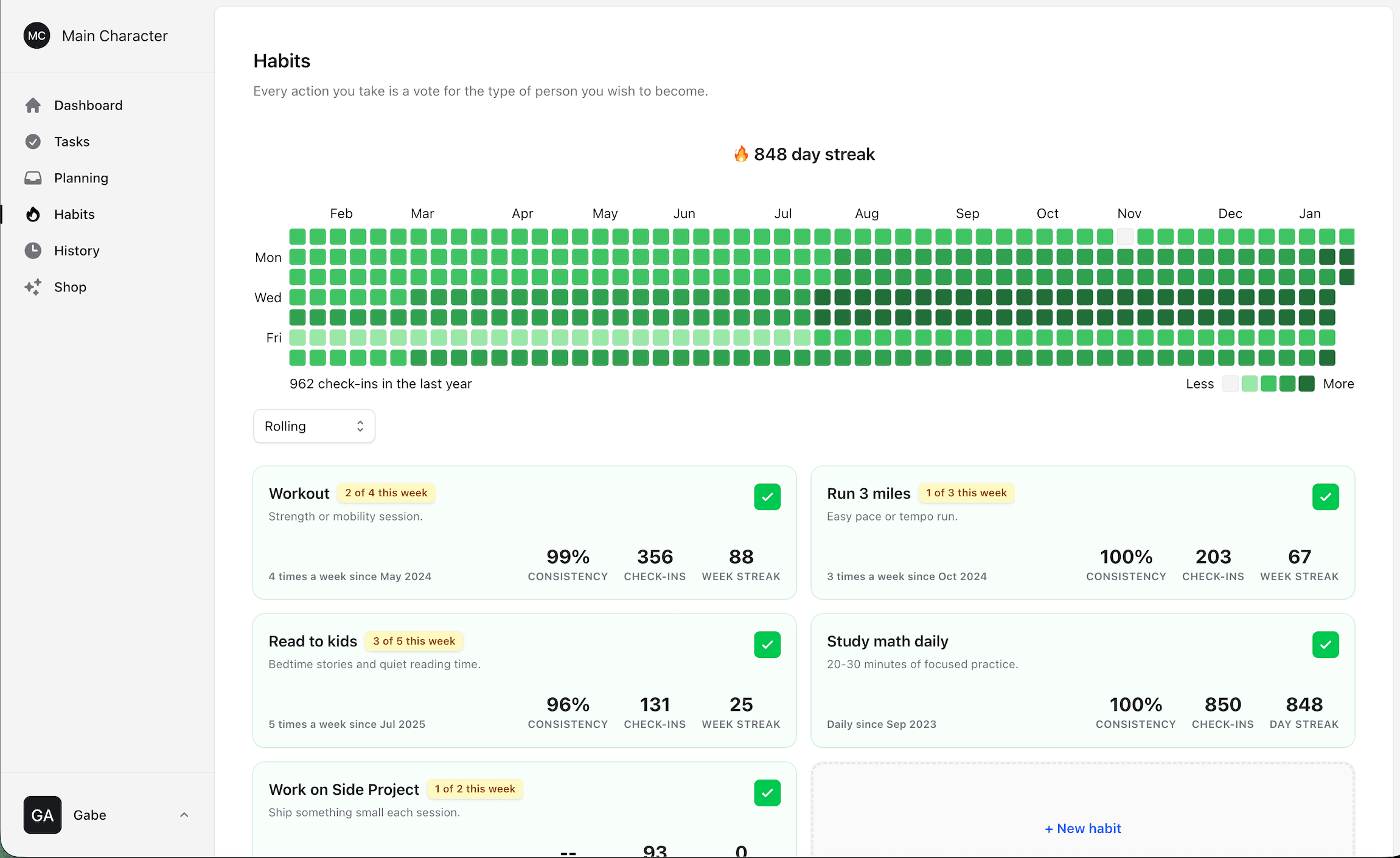Click the MC Main Character logo avatar
Viewport: 1400px width, 858px height.
37,36
